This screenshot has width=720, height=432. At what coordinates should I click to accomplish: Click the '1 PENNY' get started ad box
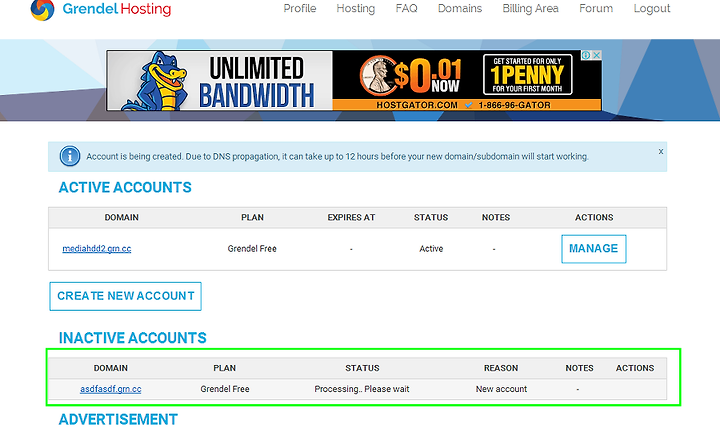528,74
